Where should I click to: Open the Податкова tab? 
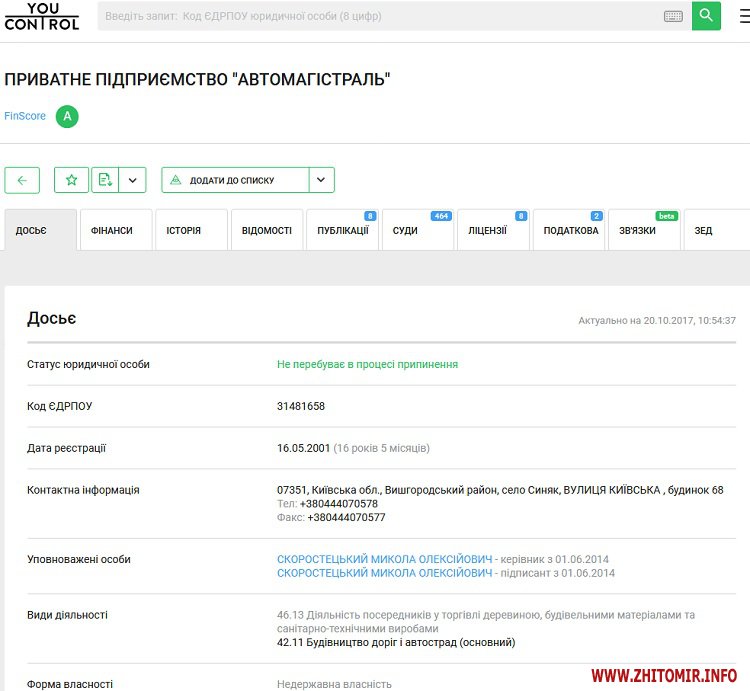pyautogui.click(x=570, y=230)
